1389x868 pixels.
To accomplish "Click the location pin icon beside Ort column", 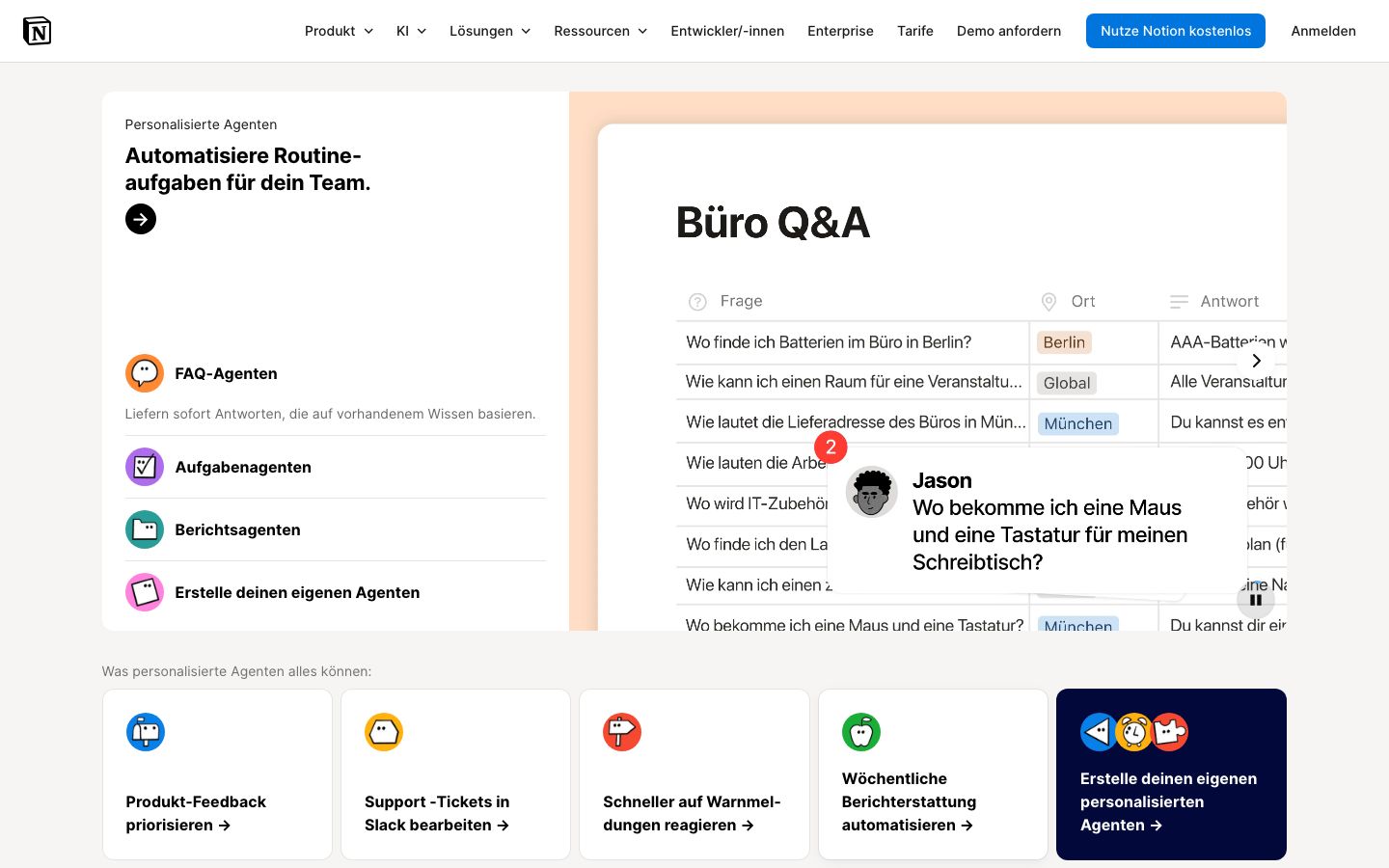I will 1049,302.
